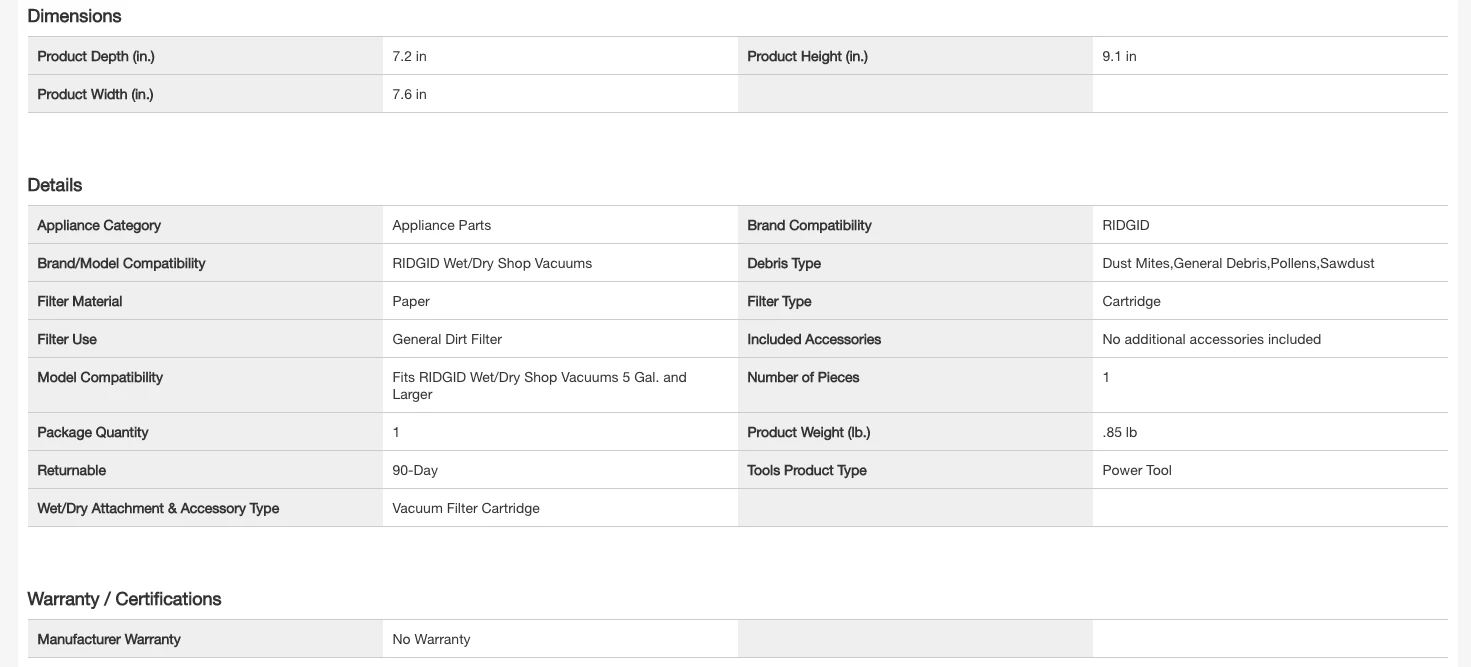The image size is (1471, 667).
Task: Click the Tools Product Type value Power Tool
Action: (x=1137, y=471)
